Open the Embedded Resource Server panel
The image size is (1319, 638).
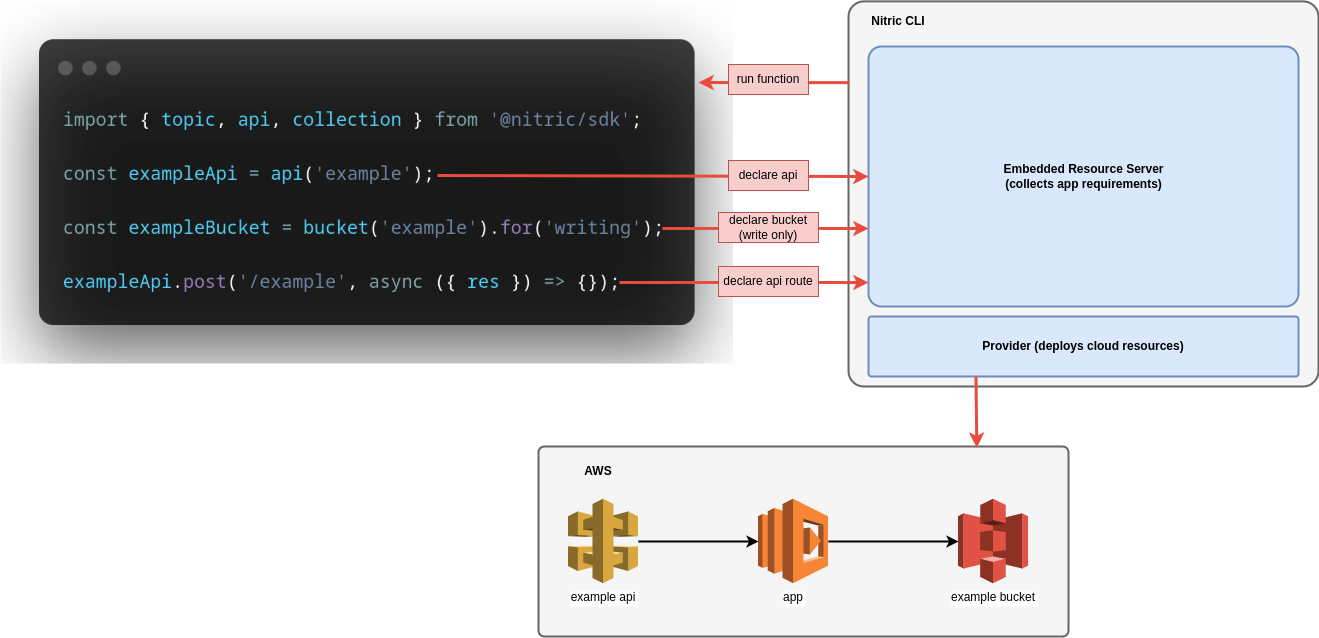coord(1083,176)
